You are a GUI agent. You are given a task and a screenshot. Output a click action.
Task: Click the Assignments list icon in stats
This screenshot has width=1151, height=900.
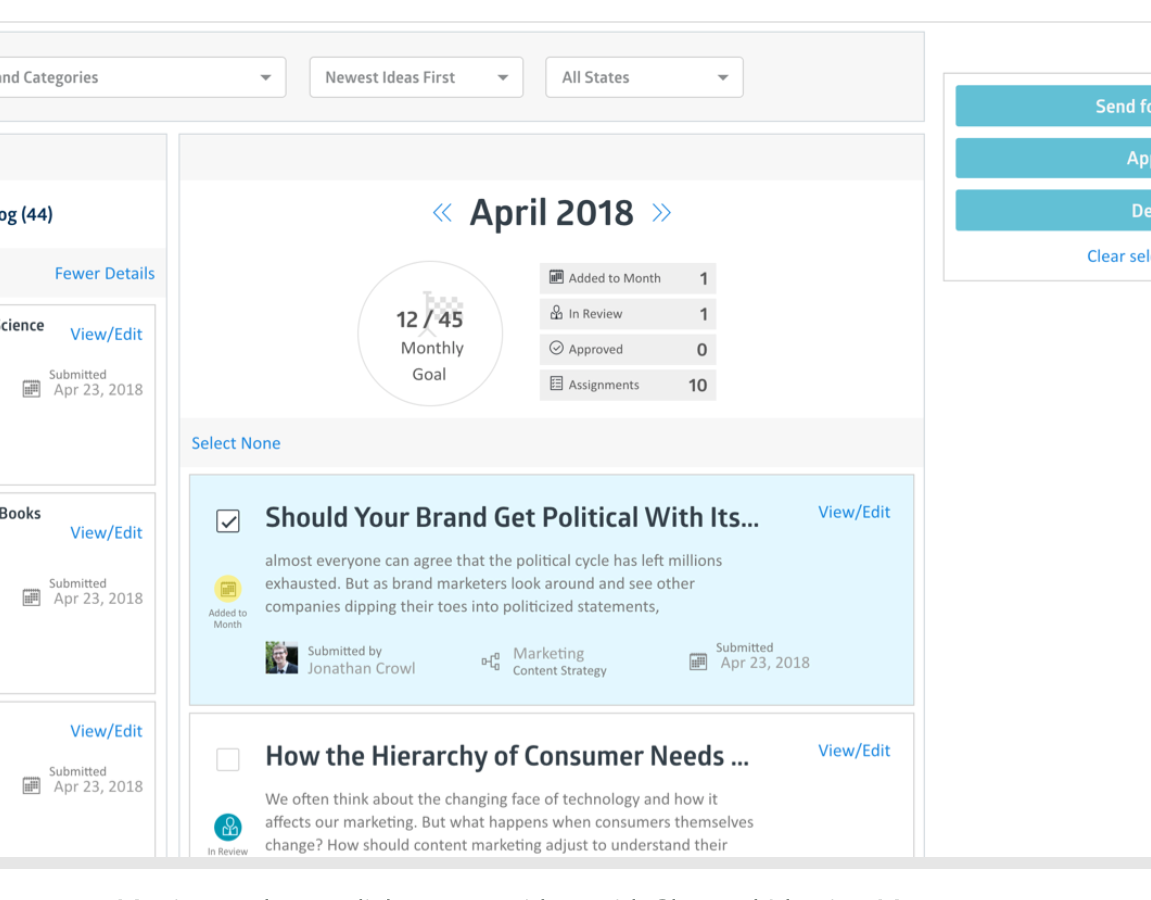point(556,383)
